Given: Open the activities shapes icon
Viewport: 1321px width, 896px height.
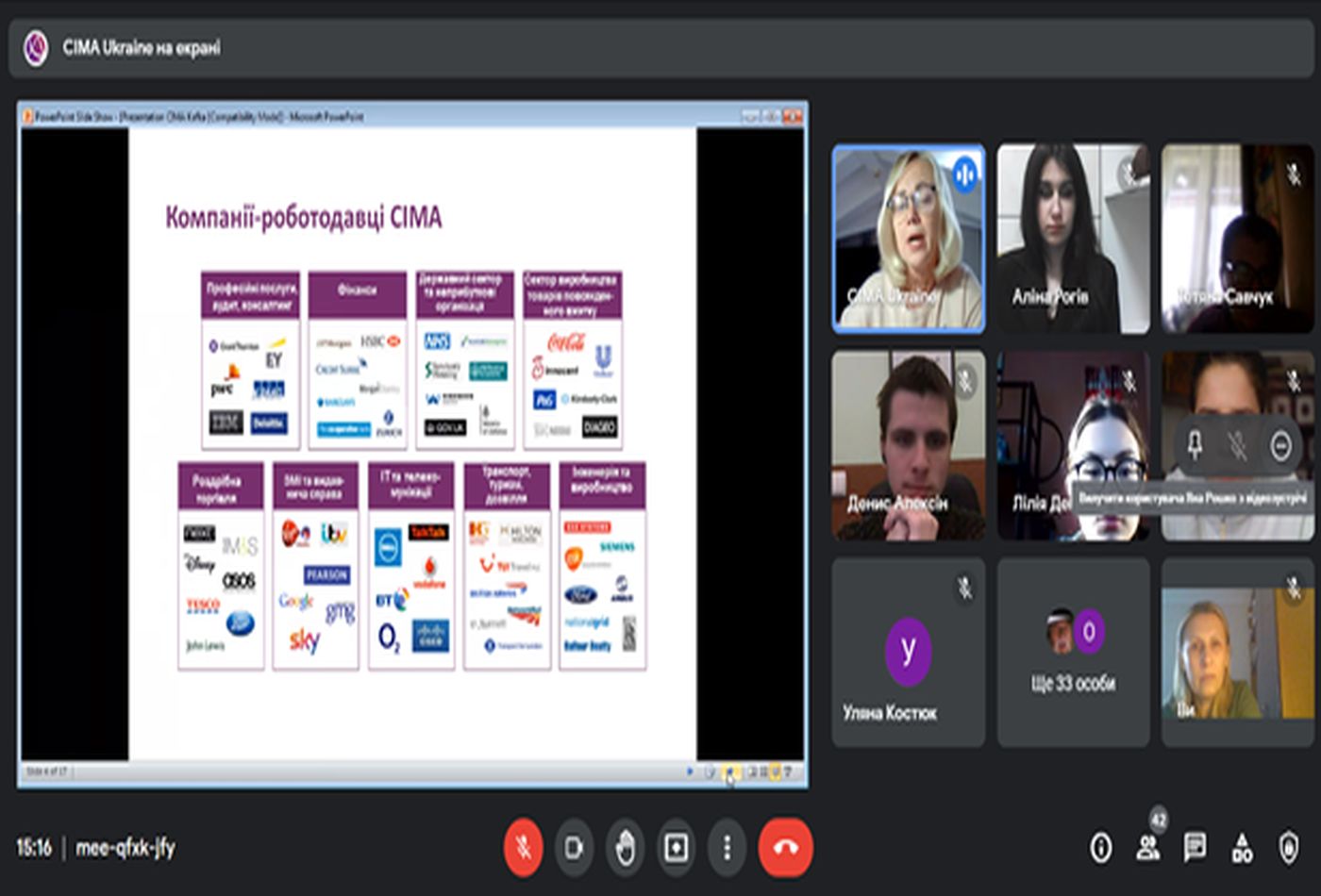Looking at the screenshot, I should click(x=1242, y=848).
